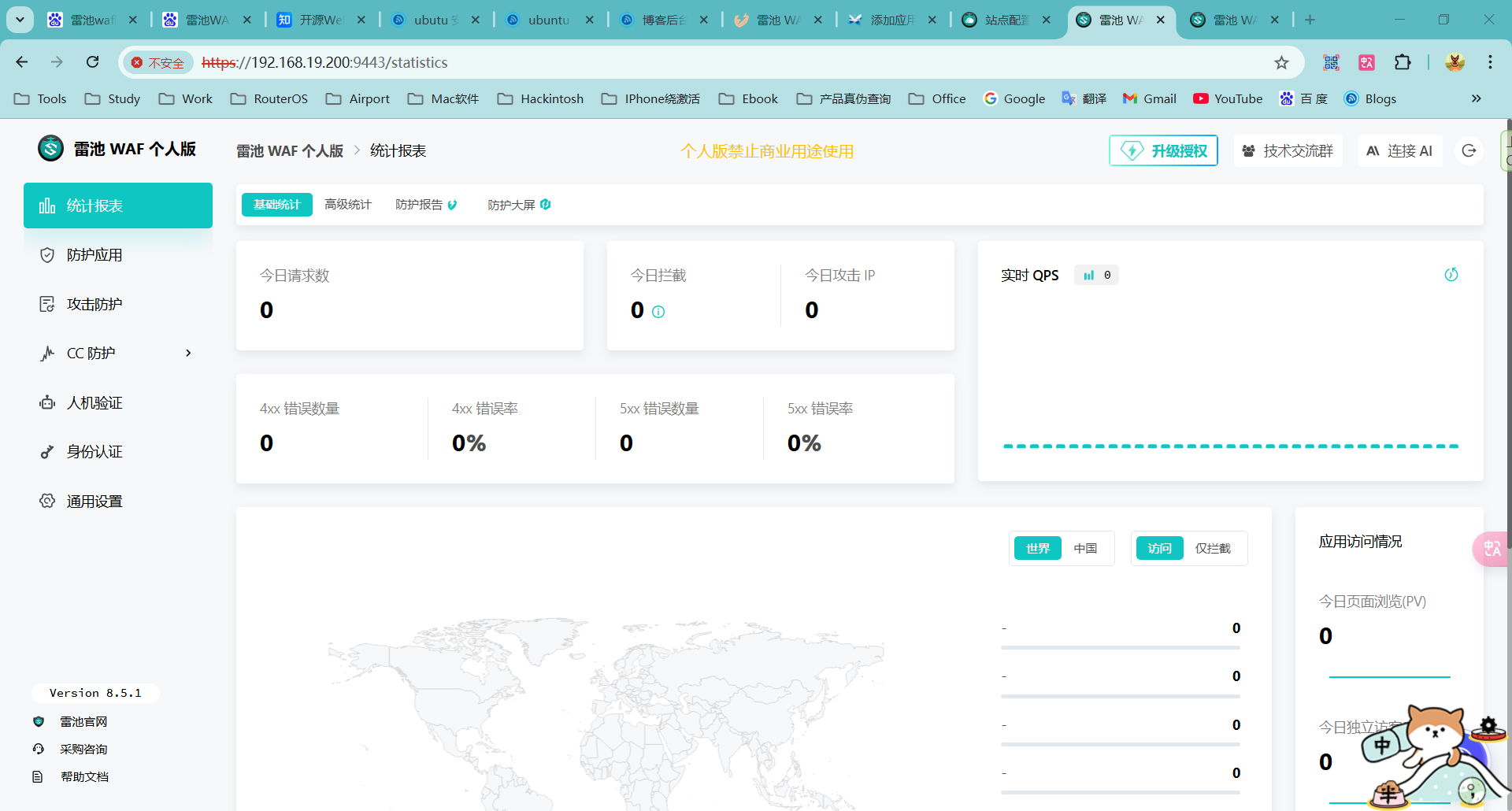Open the Study bookmark folder
The image size is (1512, 811).
point(113,98)
